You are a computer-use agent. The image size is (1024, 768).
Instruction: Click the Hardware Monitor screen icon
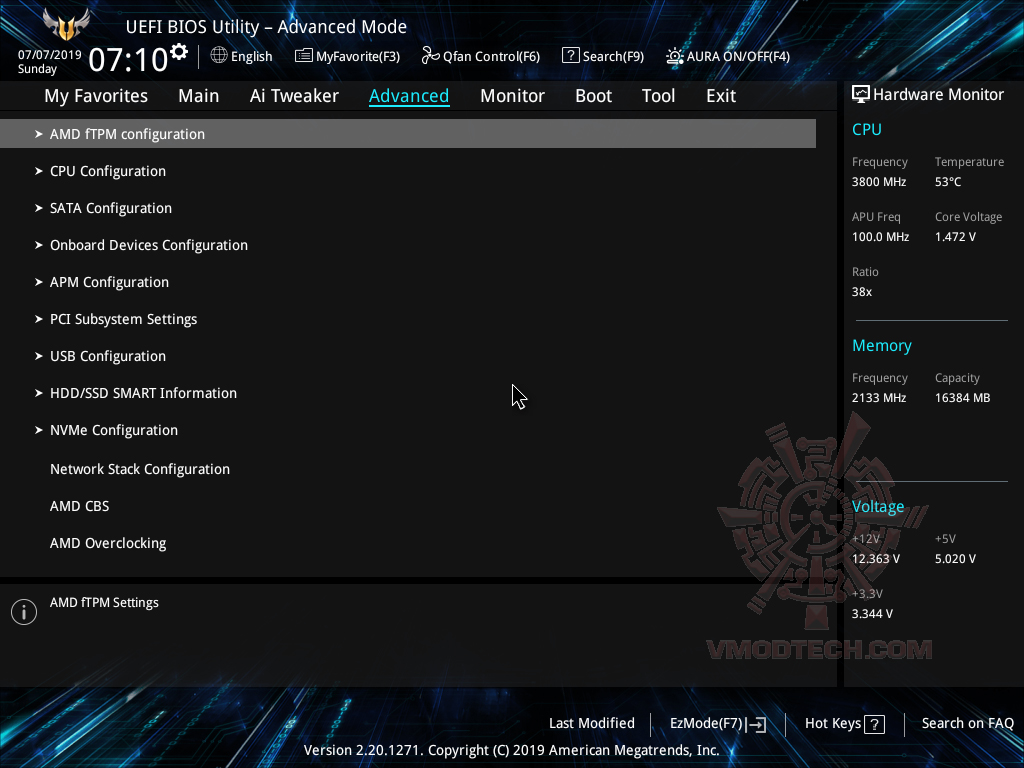pos(861,95)
